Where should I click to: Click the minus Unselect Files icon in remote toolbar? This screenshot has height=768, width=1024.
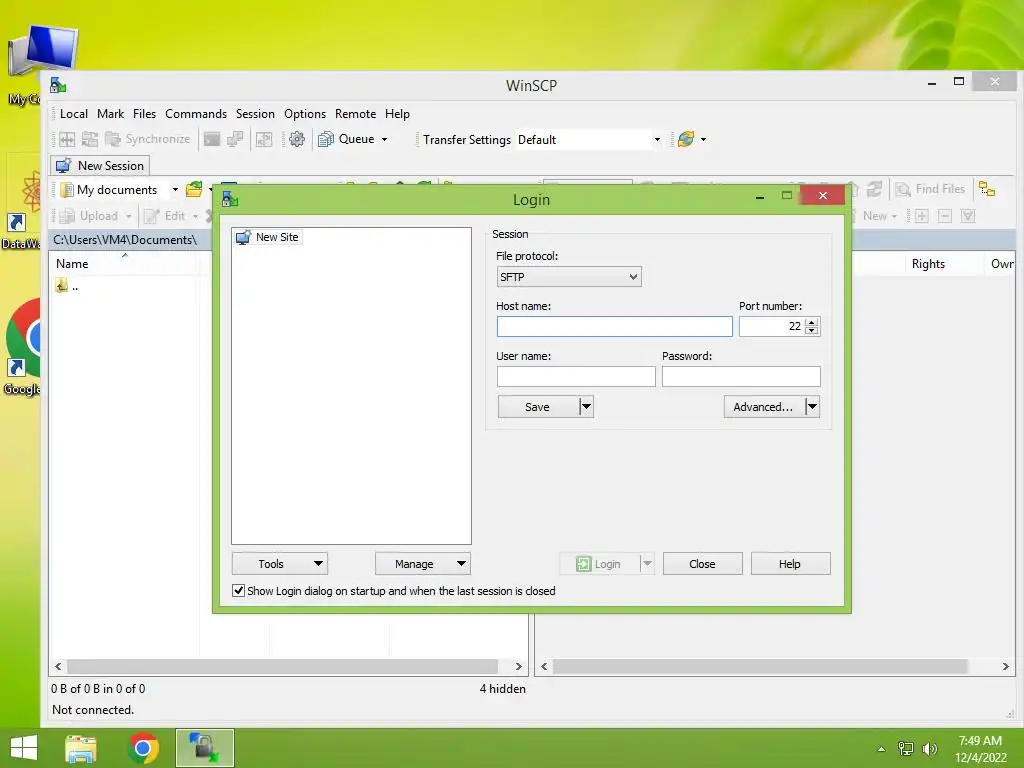coord(944,216)
